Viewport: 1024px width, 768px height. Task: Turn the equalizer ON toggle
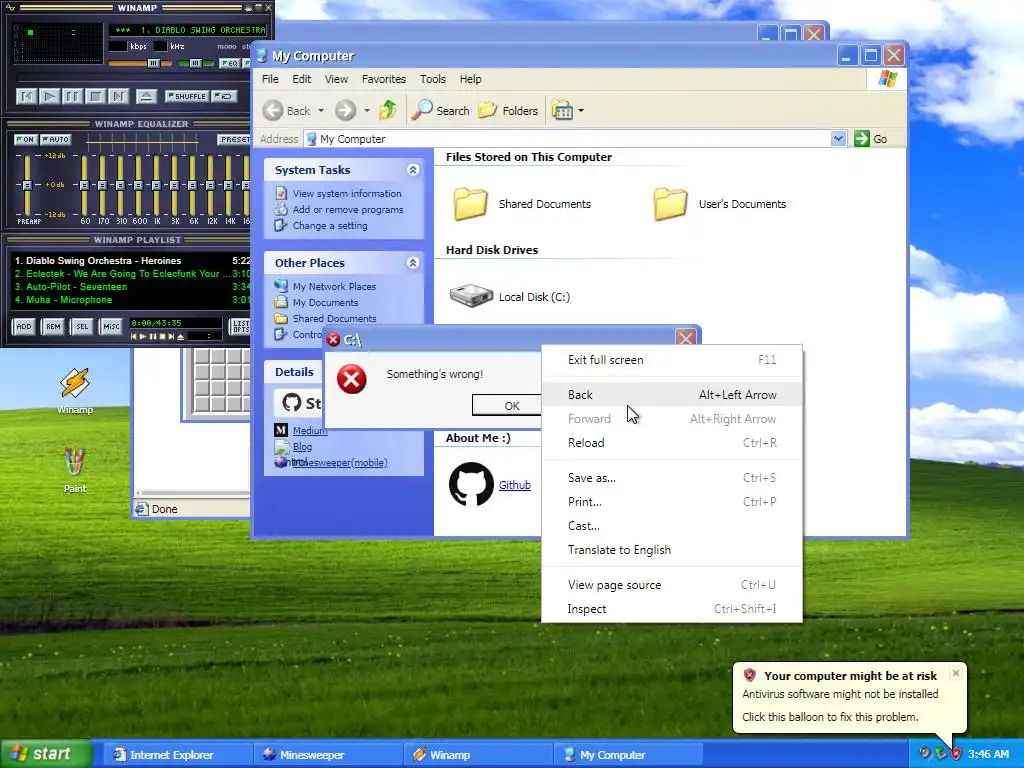[25, 139]
